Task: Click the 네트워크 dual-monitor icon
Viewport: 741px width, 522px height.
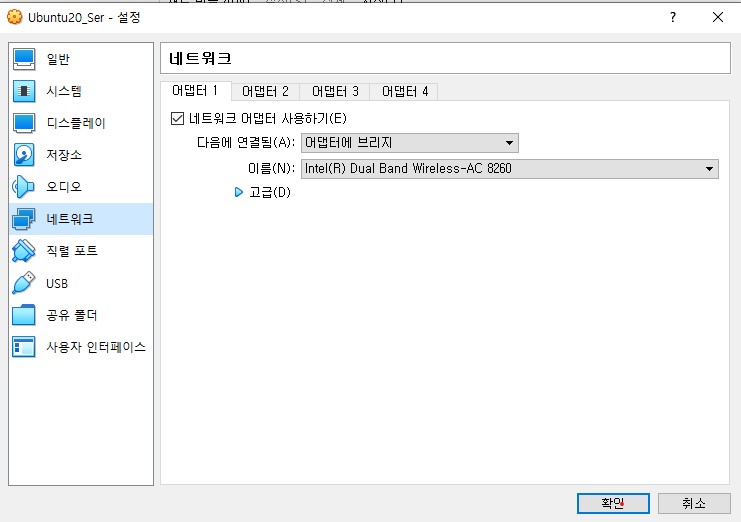Action: (24, 219)
